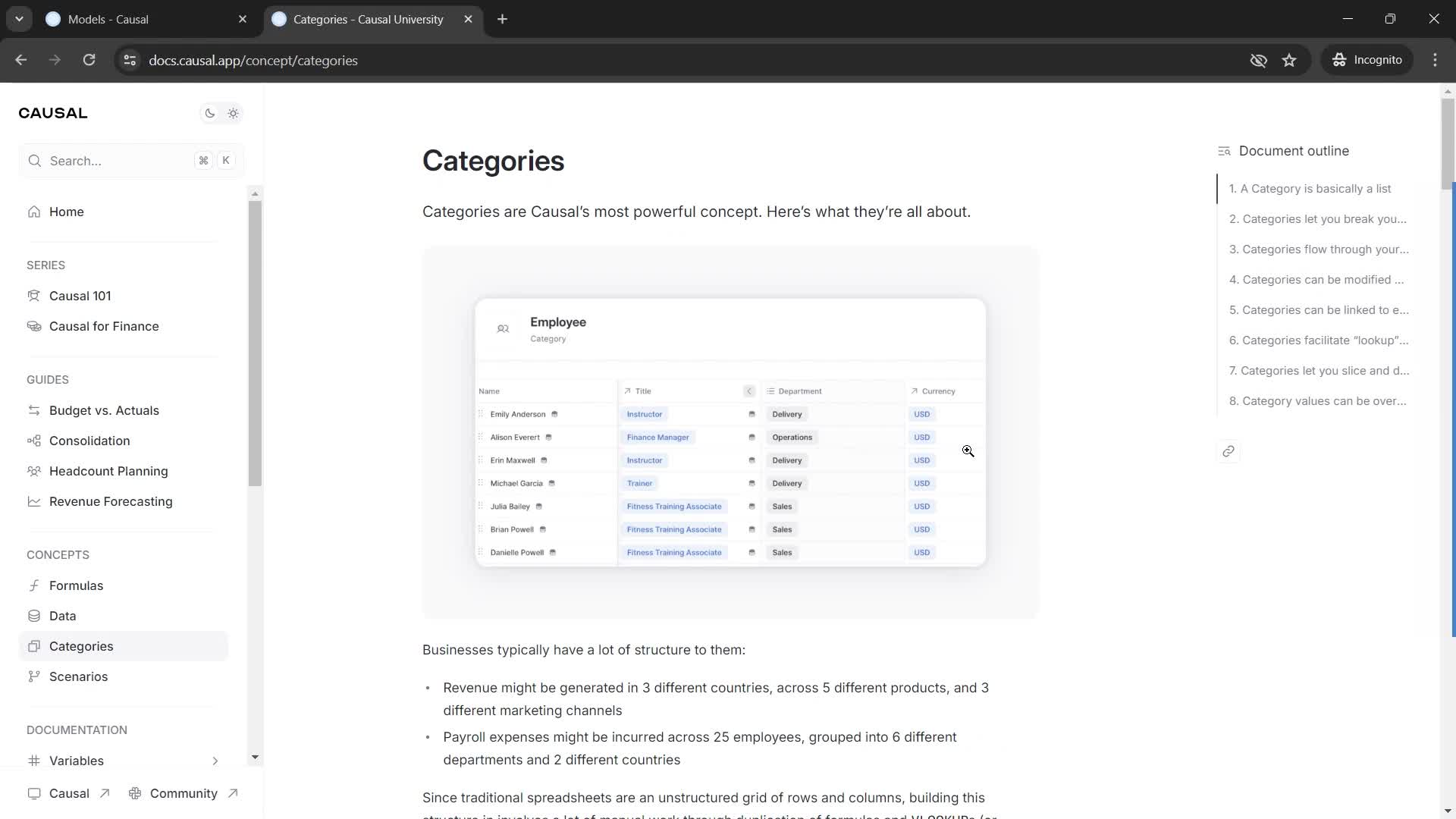The width and height of the screenshot is (1456, 819).
Task: Switch to light mode using sun icon
Action: (233, 114)
